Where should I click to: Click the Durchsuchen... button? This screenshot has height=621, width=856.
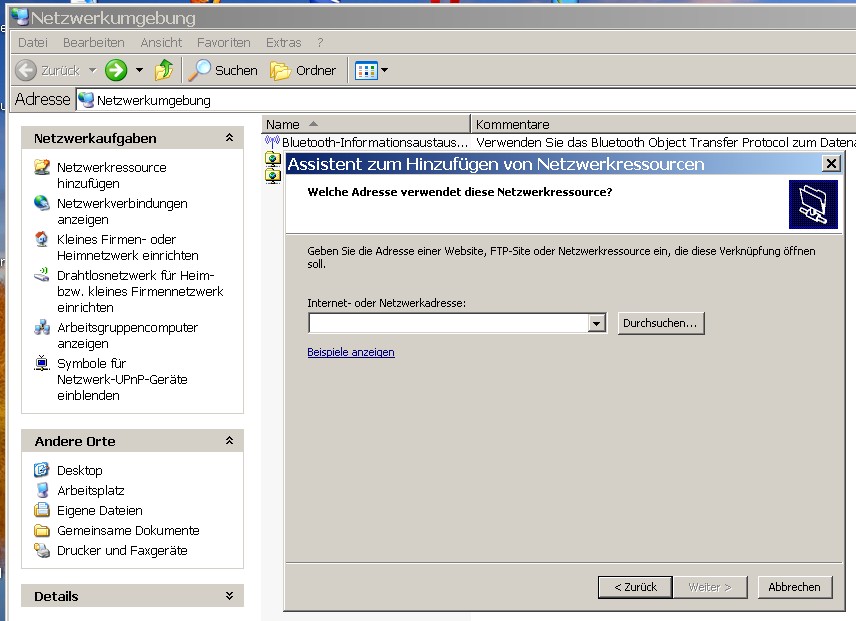click(x=661, y=323)
